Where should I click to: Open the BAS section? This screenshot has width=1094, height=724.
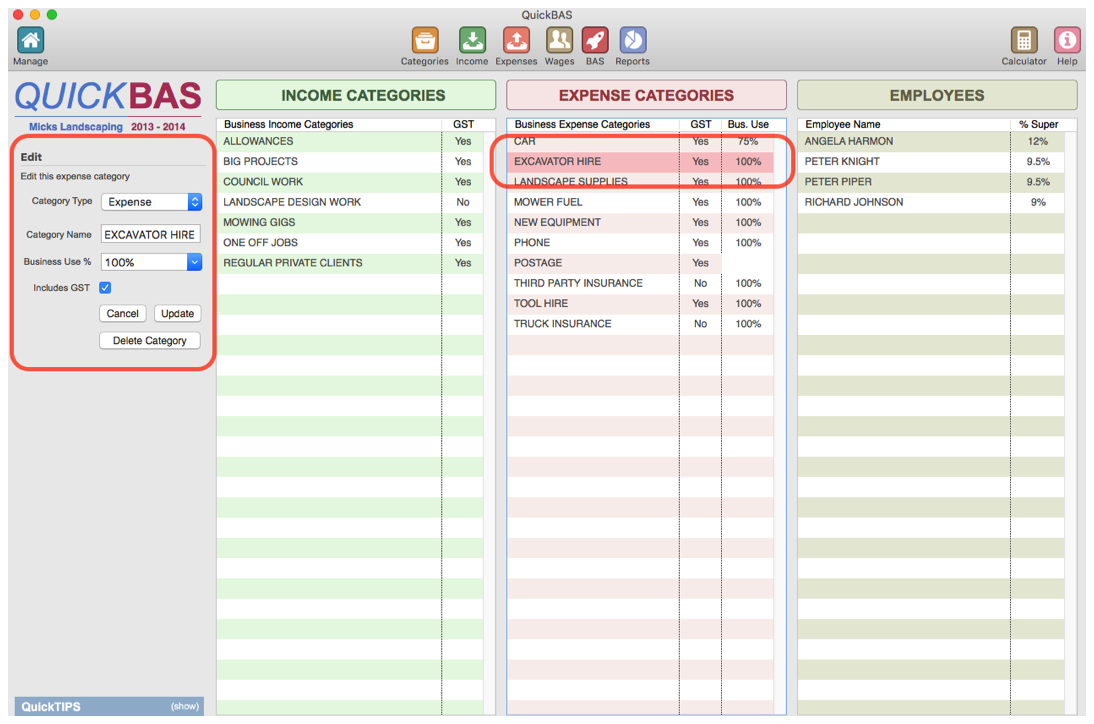coord(594,40)
